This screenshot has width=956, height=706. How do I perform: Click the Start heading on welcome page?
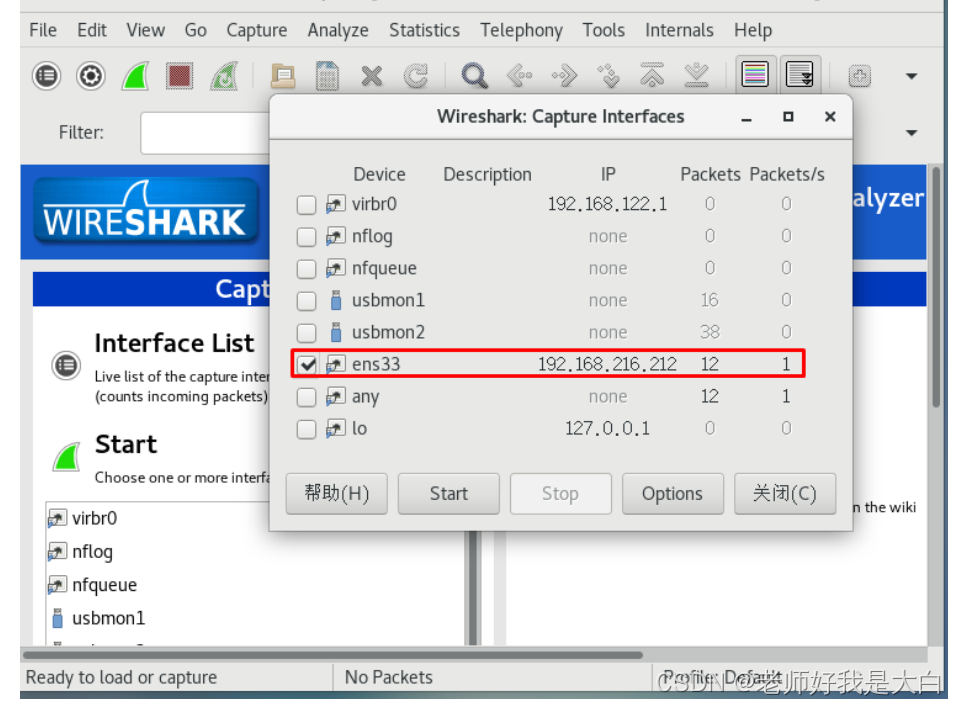(126, 444)
